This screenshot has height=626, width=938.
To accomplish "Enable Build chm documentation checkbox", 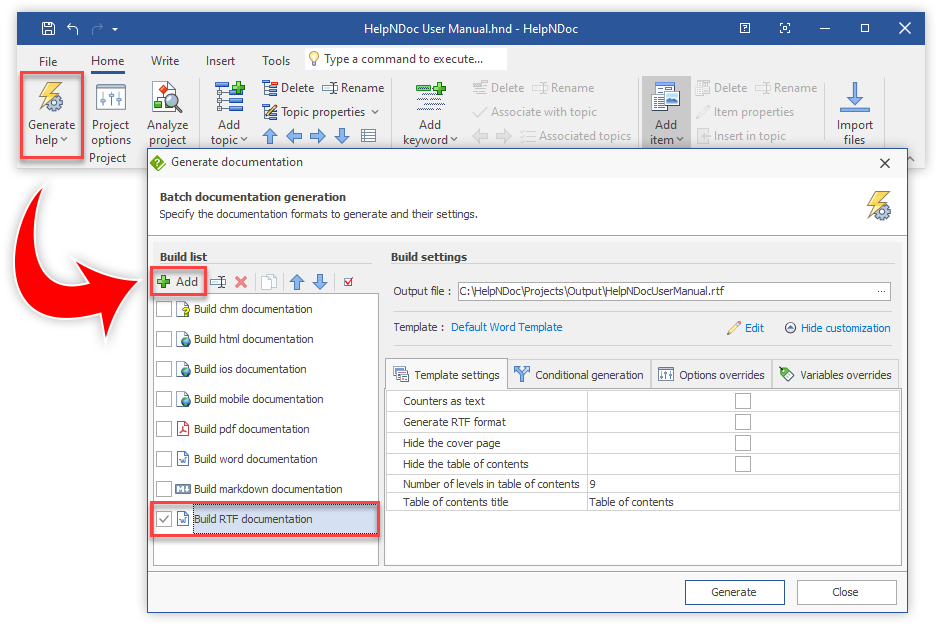I will (164, 309).
